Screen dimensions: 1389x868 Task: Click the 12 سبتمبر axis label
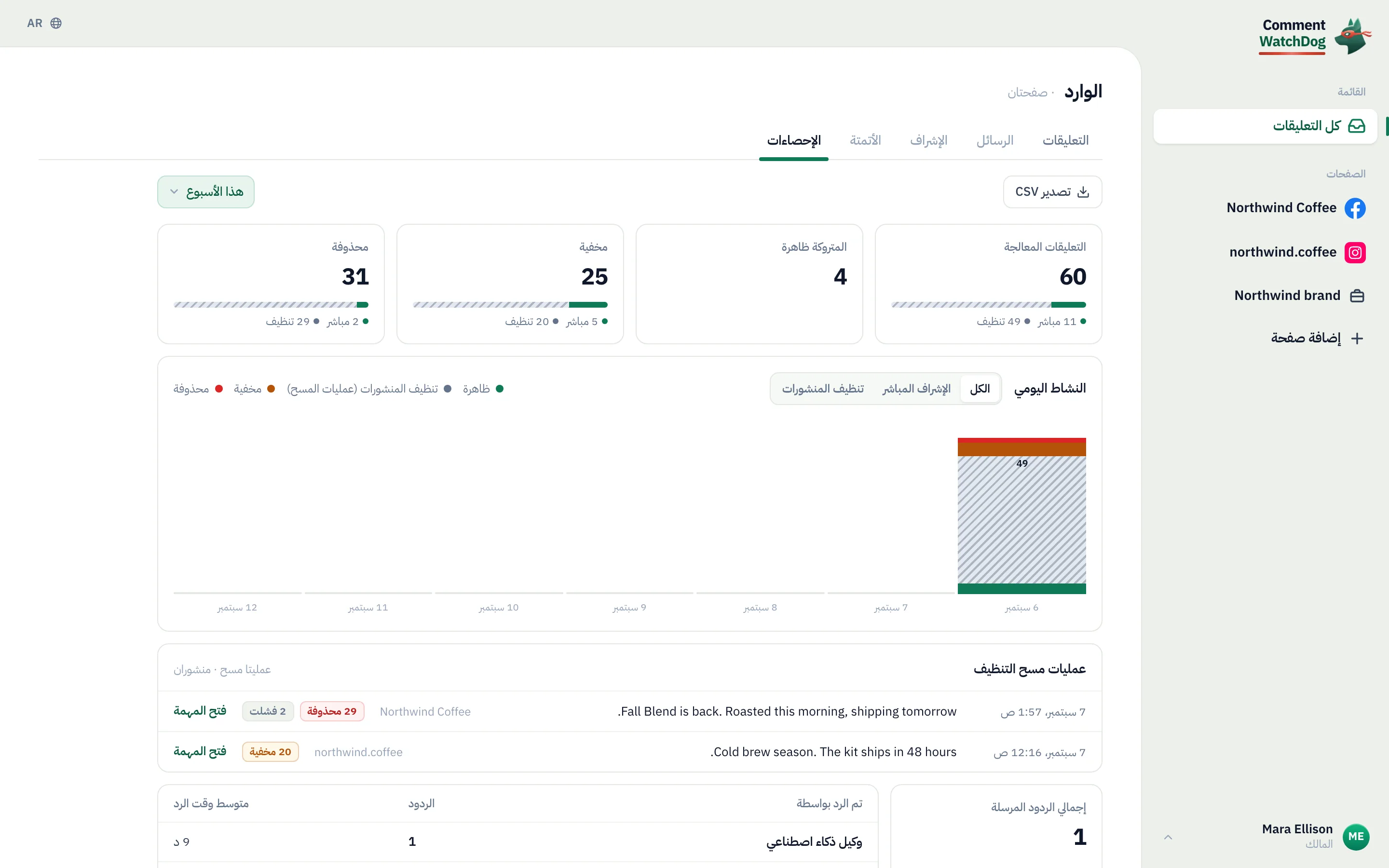[x=237, y=608]
